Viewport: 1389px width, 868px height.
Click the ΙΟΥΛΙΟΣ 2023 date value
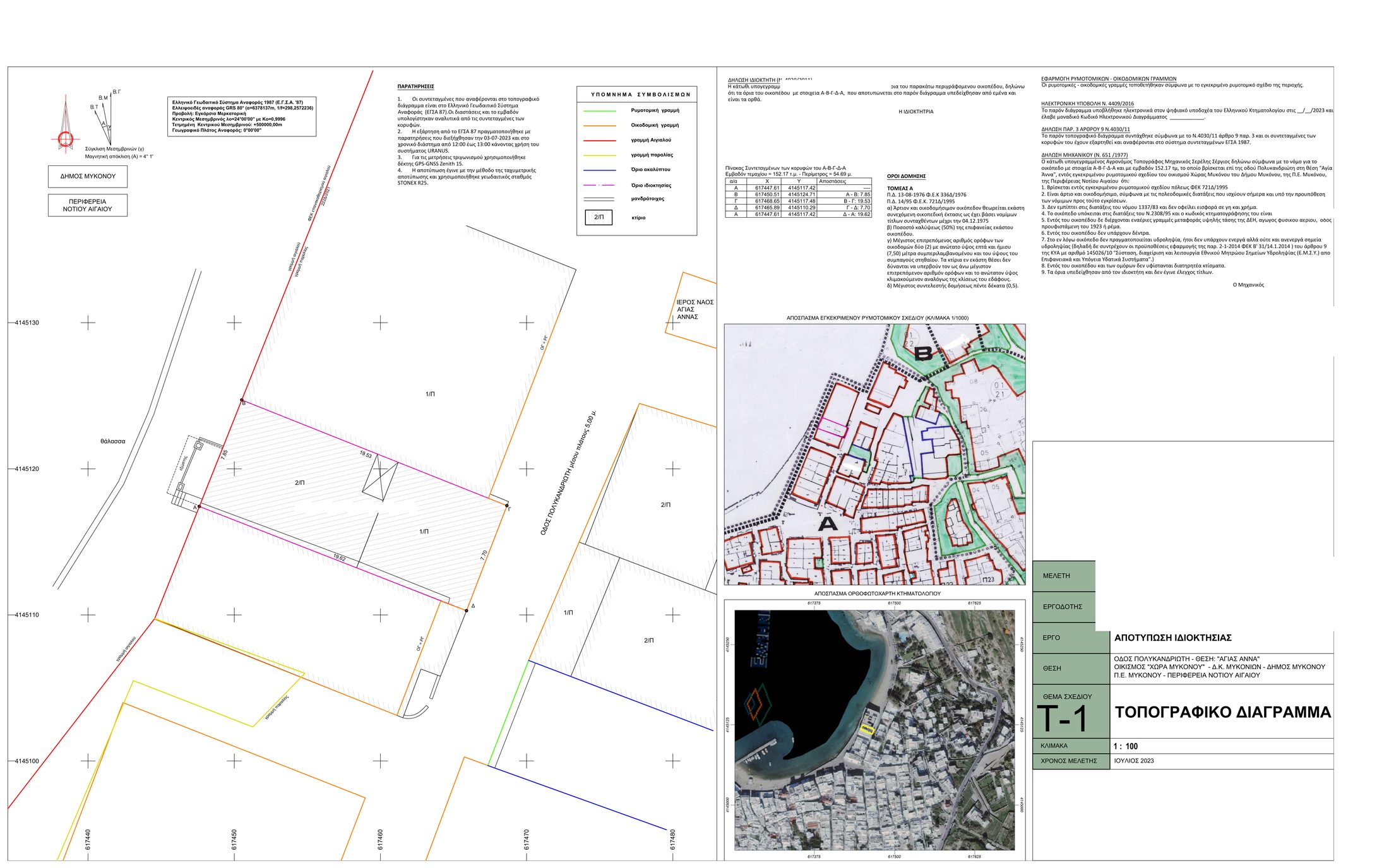click(x=1134, y=761)
